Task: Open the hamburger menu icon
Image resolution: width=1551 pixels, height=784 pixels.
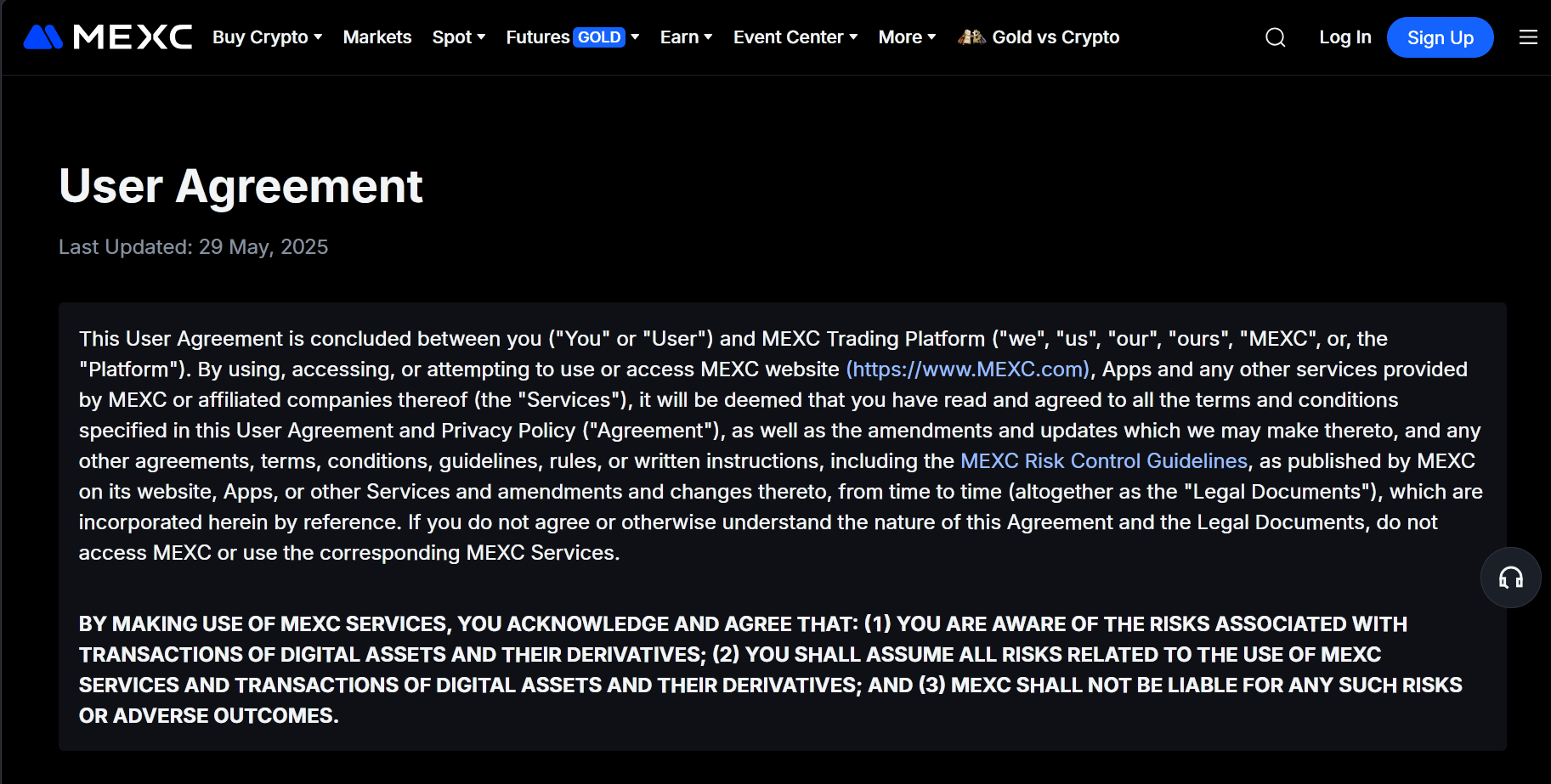Action: (x=1528, y=37)
